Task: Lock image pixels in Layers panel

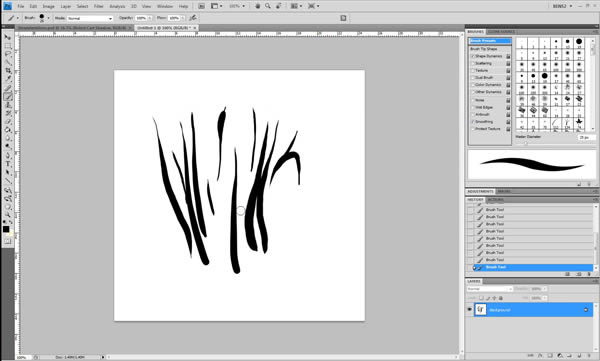Action: pos(488,298)
